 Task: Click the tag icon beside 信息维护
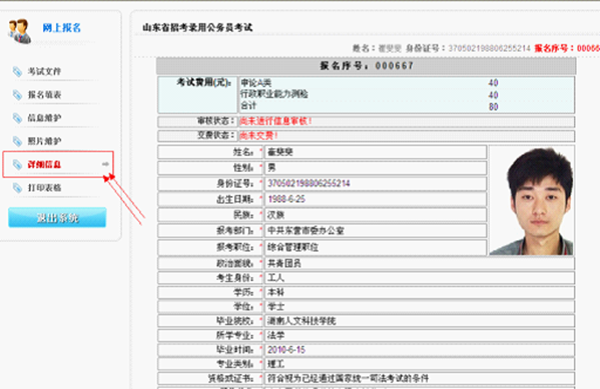pyautogui.click(x=17, y=118)
